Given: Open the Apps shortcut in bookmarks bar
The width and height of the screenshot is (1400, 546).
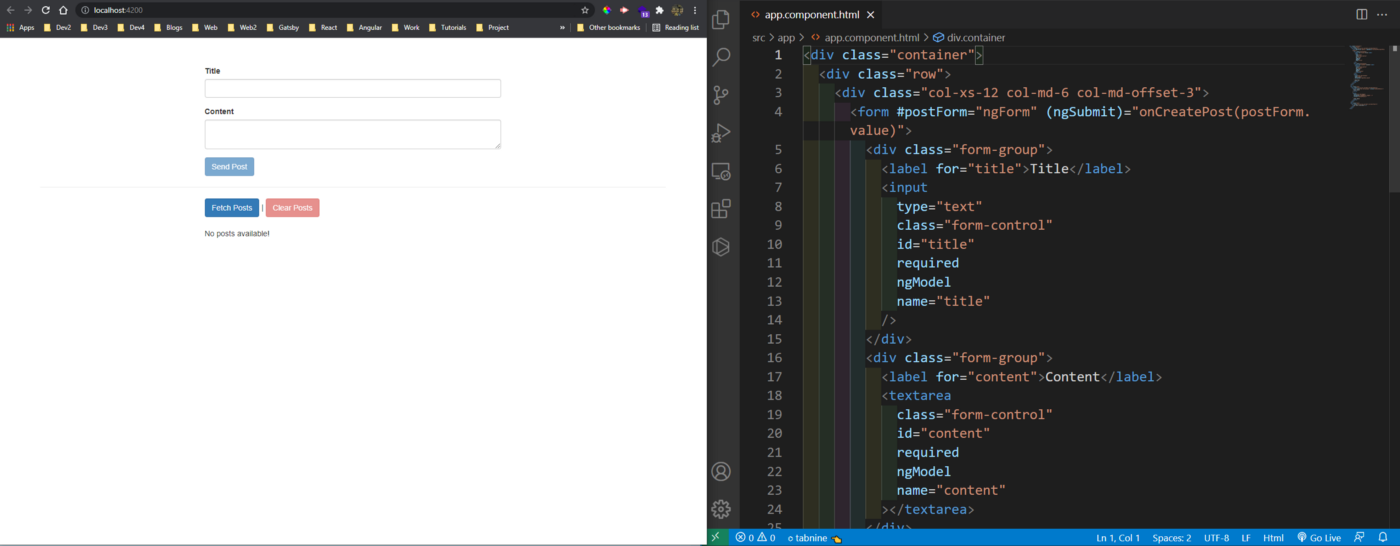Looking at the screenshot, I should [x=20, y=27].
